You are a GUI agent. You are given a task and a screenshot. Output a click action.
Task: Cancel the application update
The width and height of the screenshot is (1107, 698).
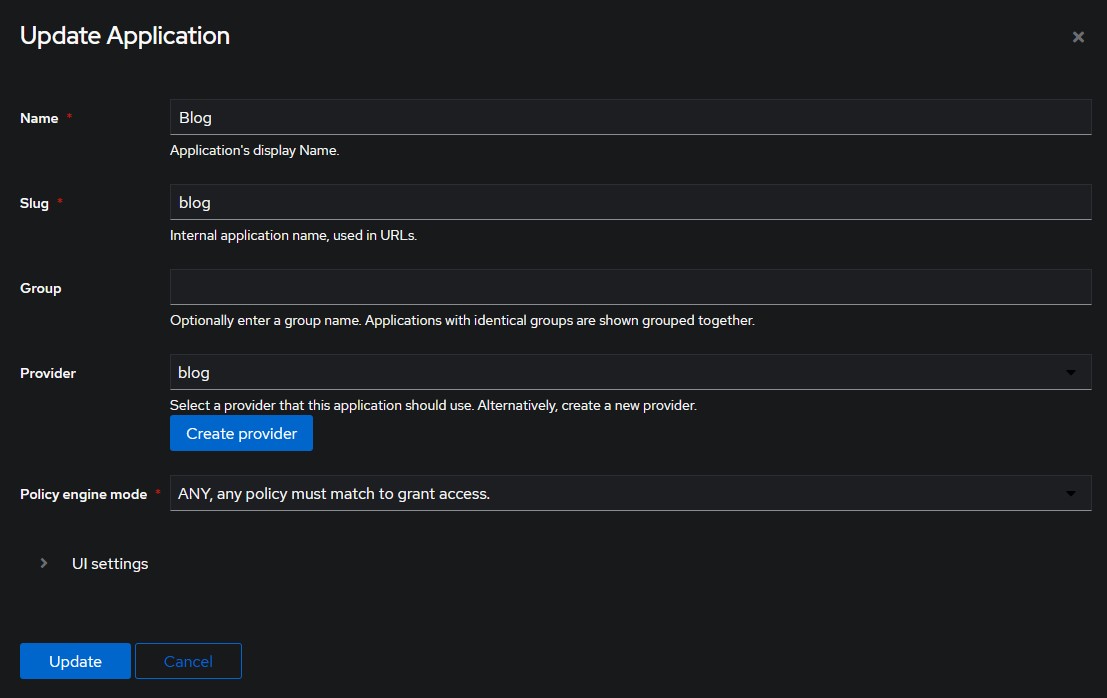coord(188,661)
